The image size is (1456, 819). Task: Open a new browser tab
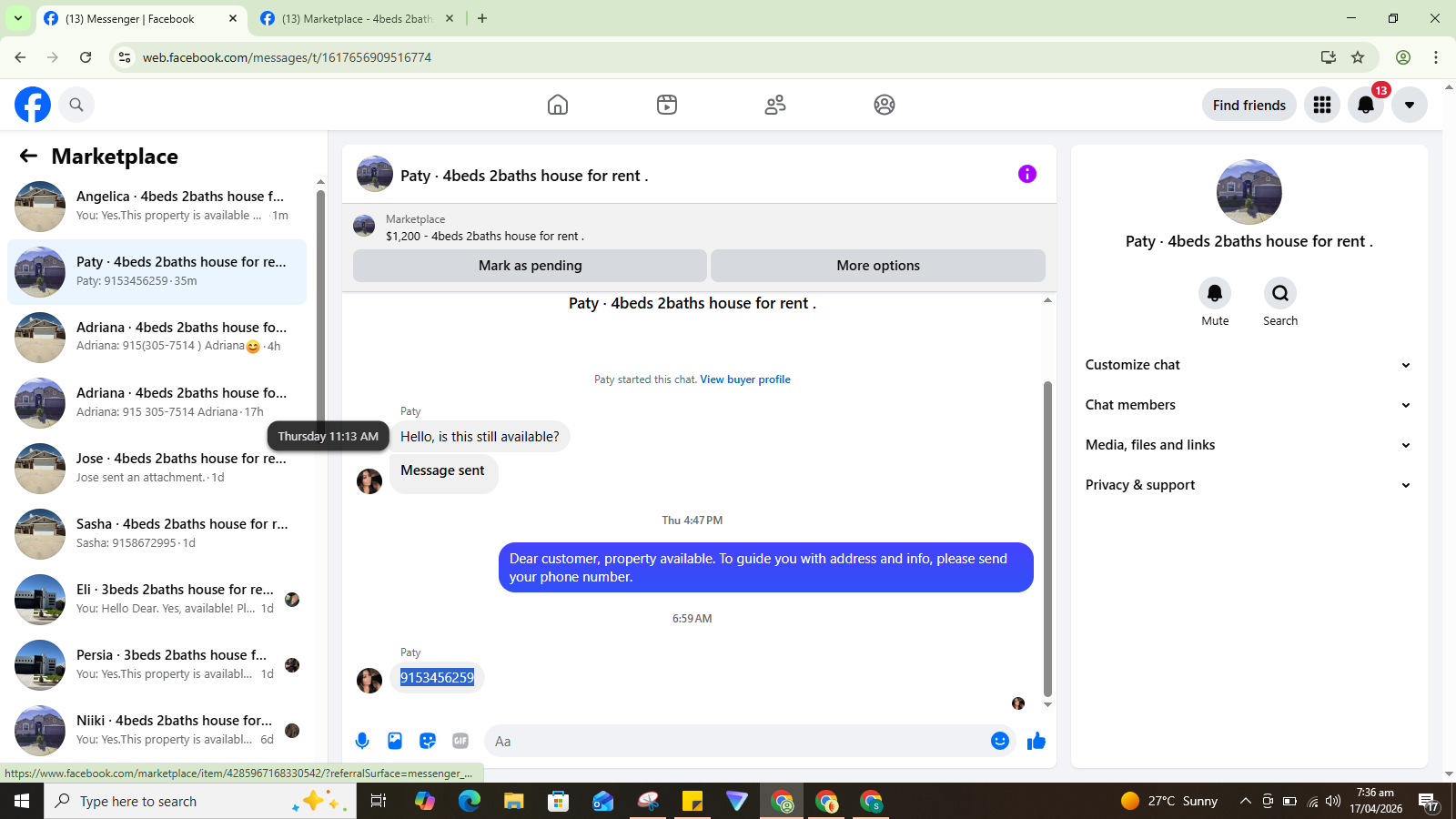(x=482, y=18)
